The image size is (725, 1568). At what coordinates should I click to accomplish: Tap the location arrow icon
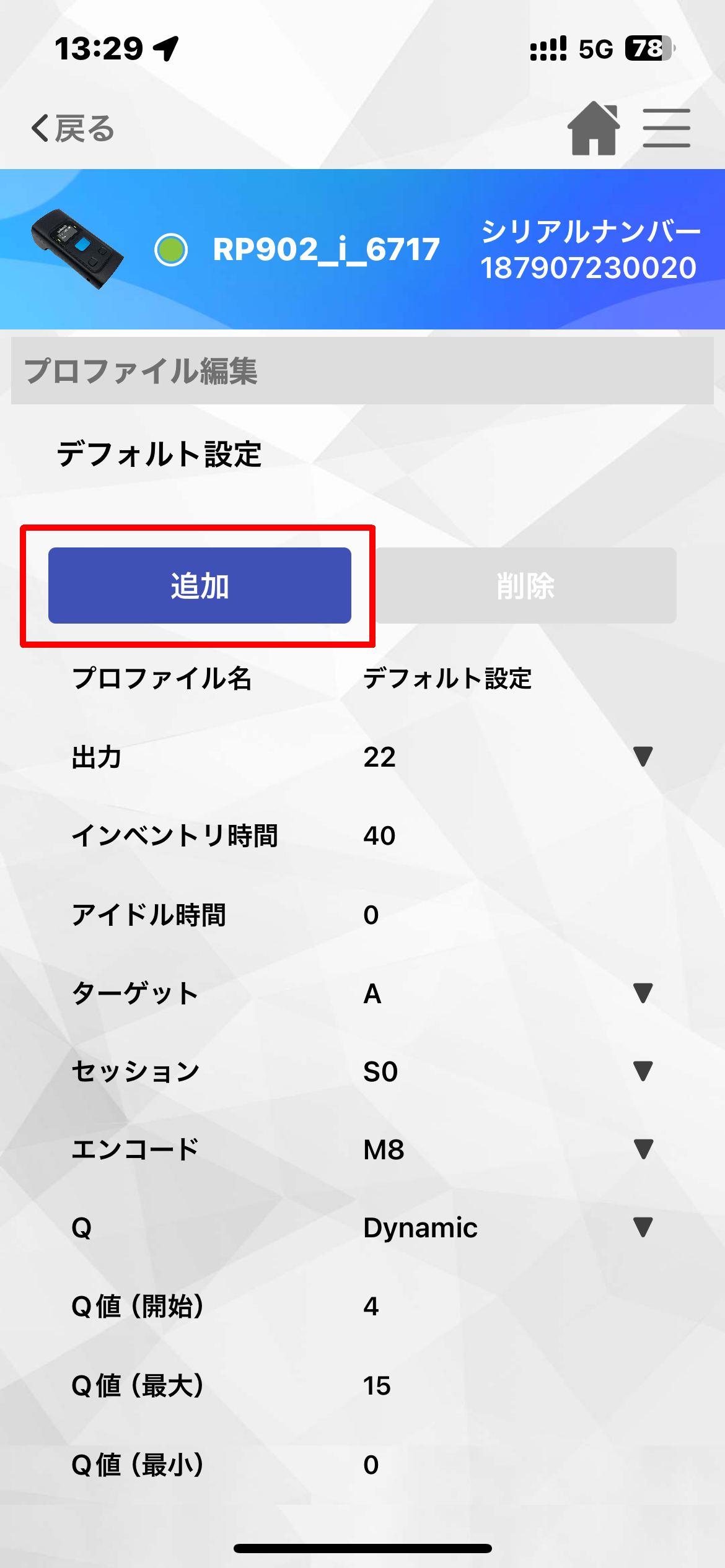(165, 48)
